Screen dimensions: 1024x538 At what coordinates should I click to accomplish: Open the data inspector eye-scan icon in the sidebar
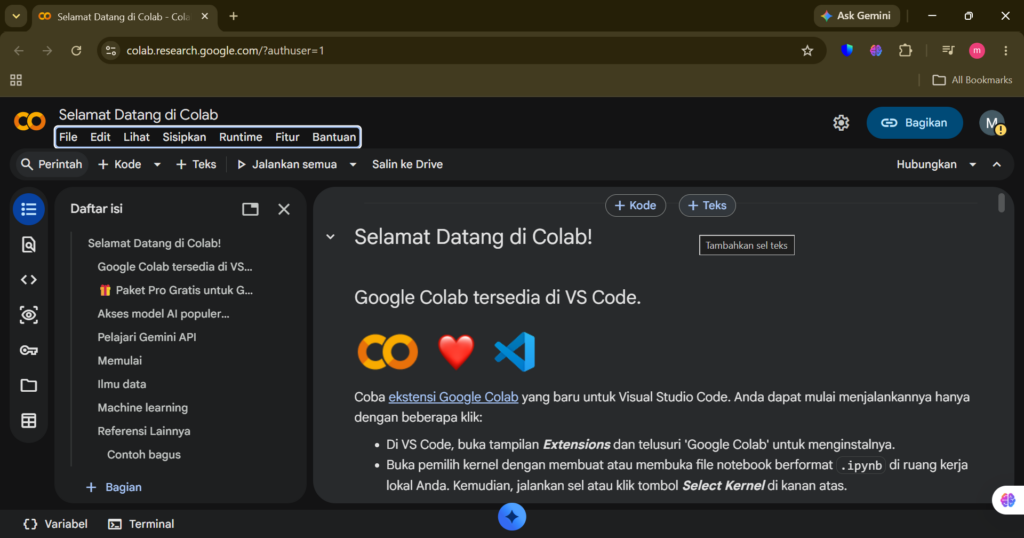pyautogui.click(x=29, y=315)
